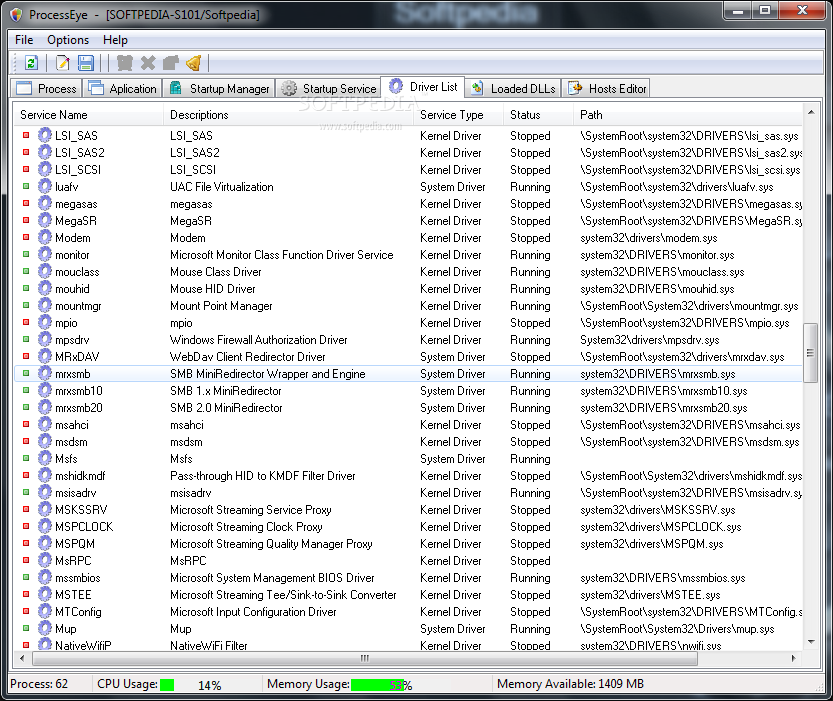Select the Driver List tab
The image size is (833, 701).
(423, 87)
